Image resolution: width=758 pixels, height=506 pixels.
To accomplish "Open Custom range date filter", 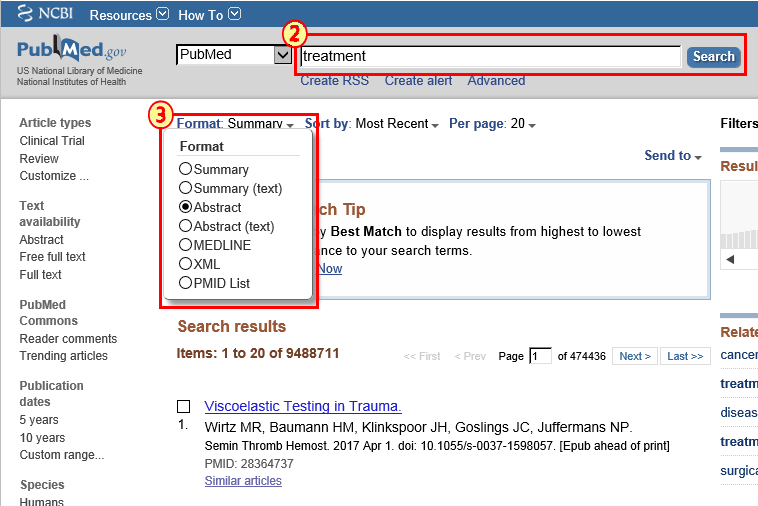I will click(x=62, y=455).
